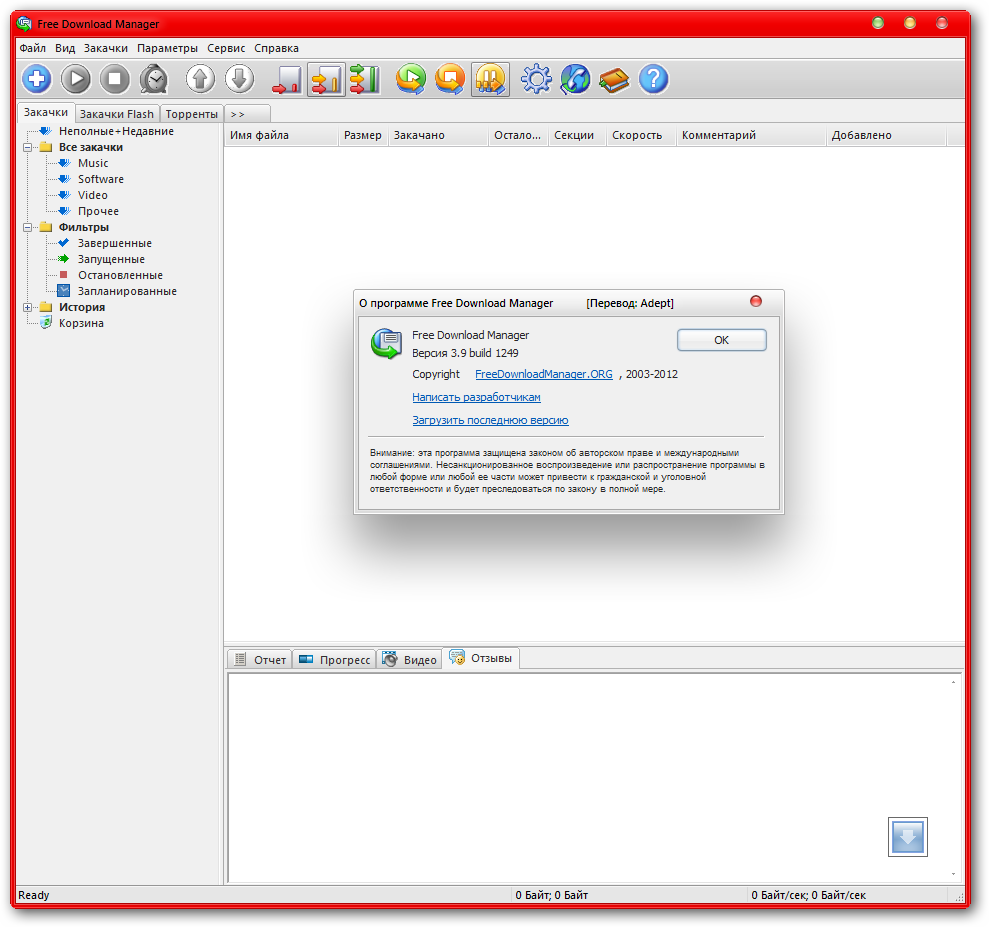Image resolution: width=989 pixels, height=927 pixels.
Task: Click the move download down arrow icon
Action: coord(240,79)
